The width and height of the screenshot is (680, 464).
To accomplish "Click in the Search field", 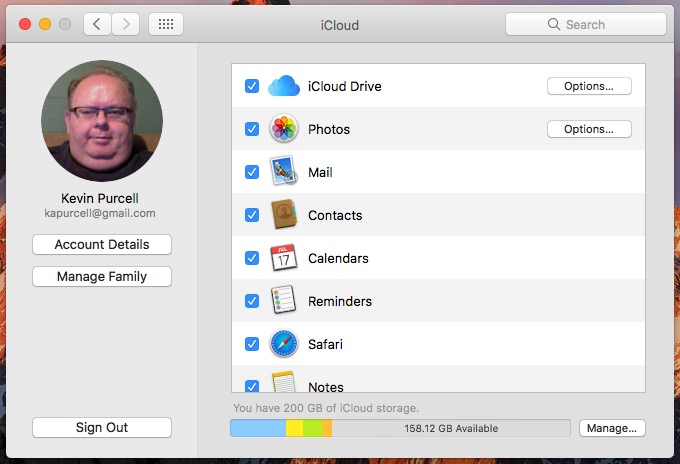I will [x=586, y=24].
